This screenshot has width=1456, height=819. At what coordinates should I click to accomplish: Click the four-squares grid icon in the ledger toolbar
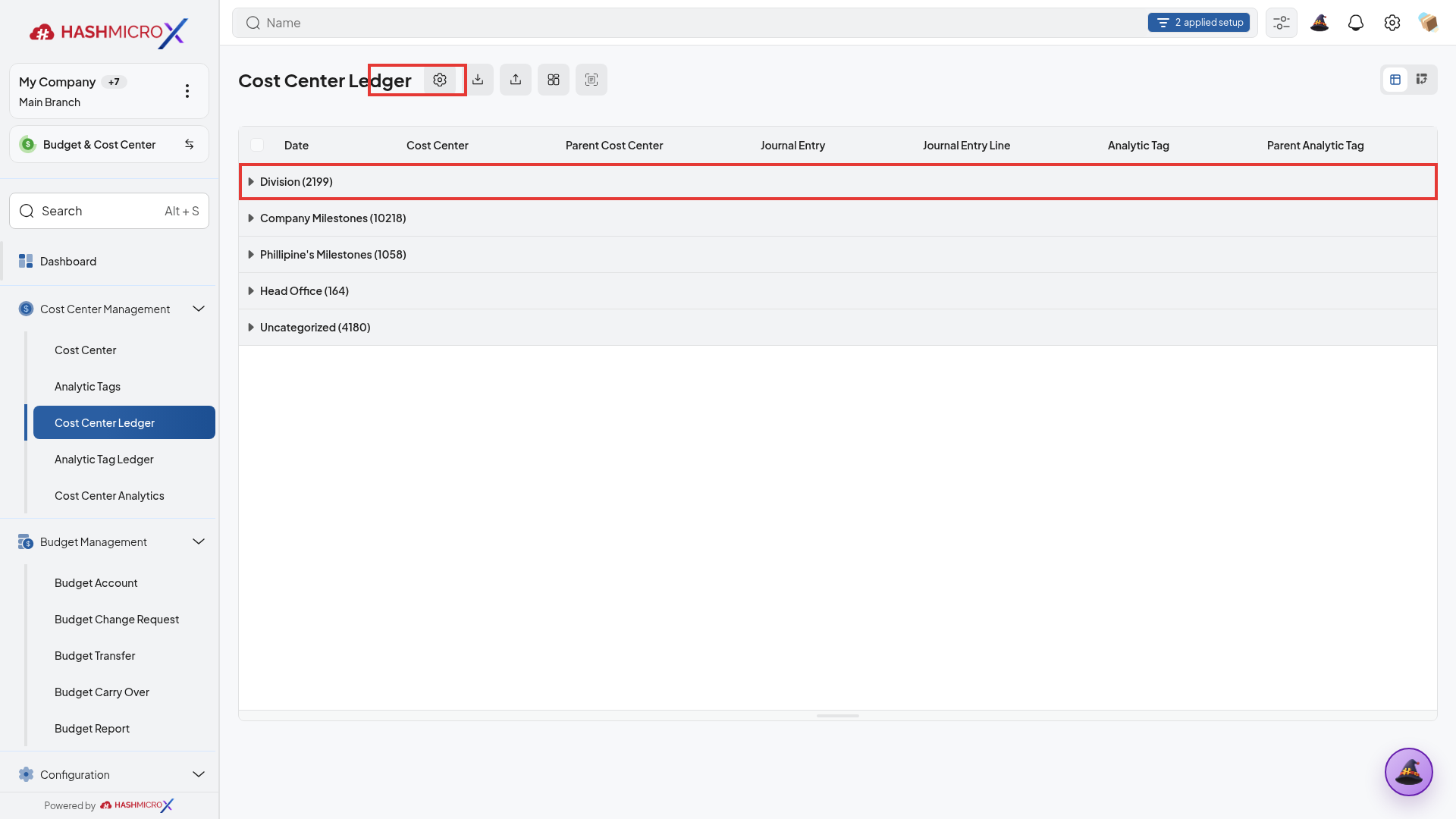point(554,80)
